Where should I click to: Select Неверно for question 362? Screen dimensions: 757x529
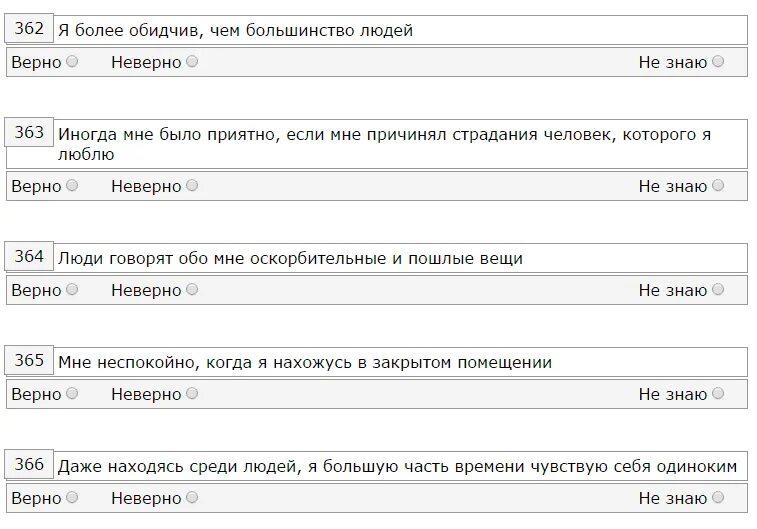192,61
